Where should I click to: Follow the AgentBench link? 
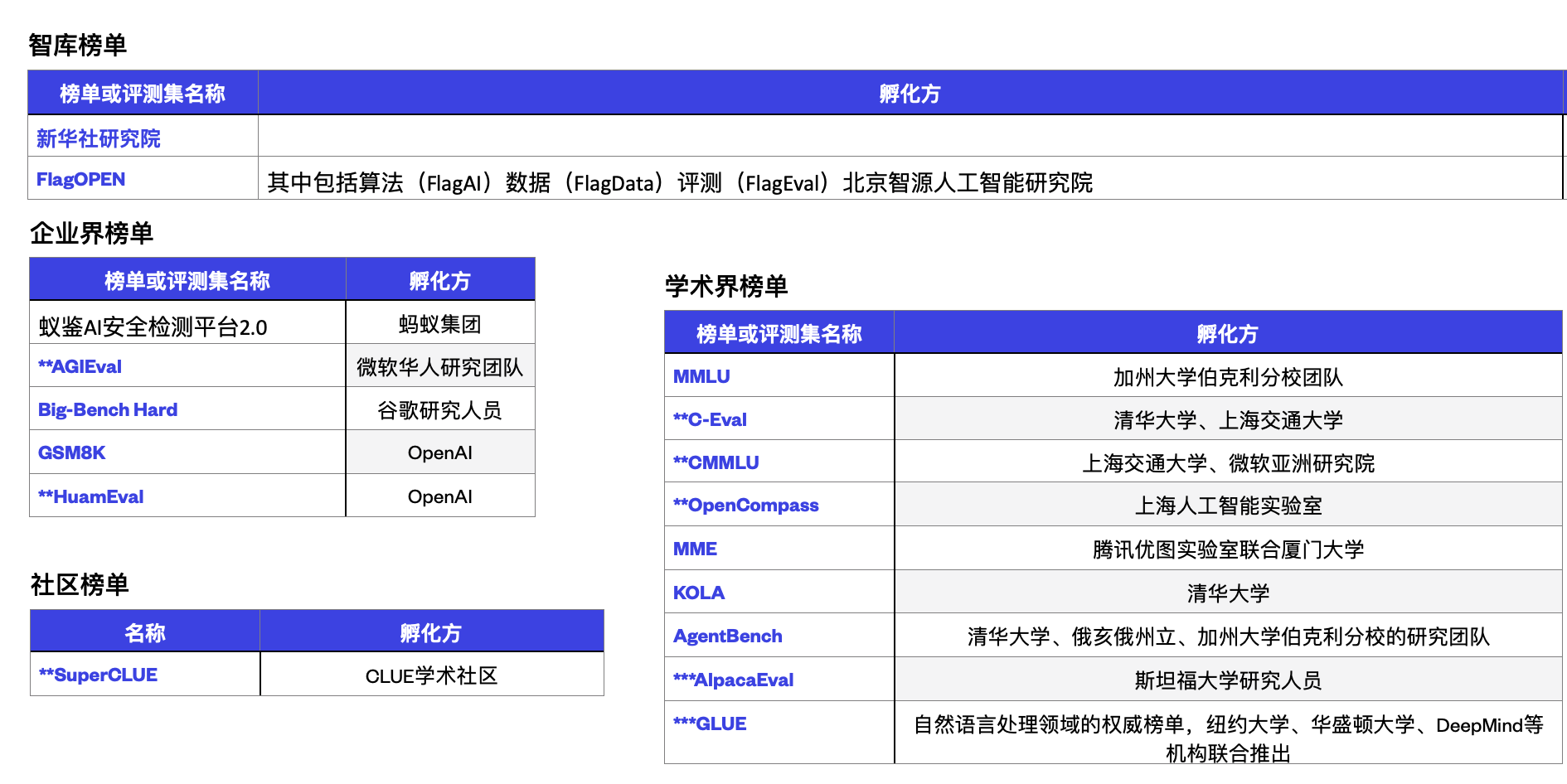728,636
